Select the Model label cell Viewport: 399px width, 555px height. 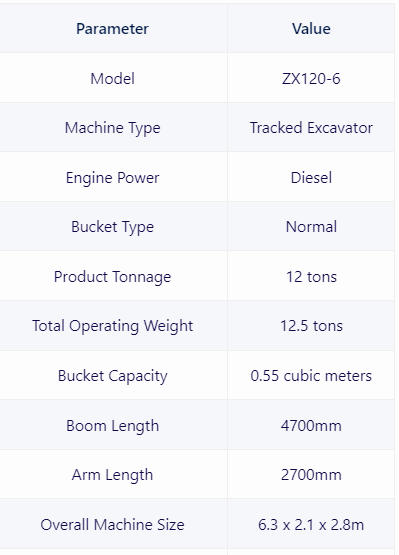point(112,78)
